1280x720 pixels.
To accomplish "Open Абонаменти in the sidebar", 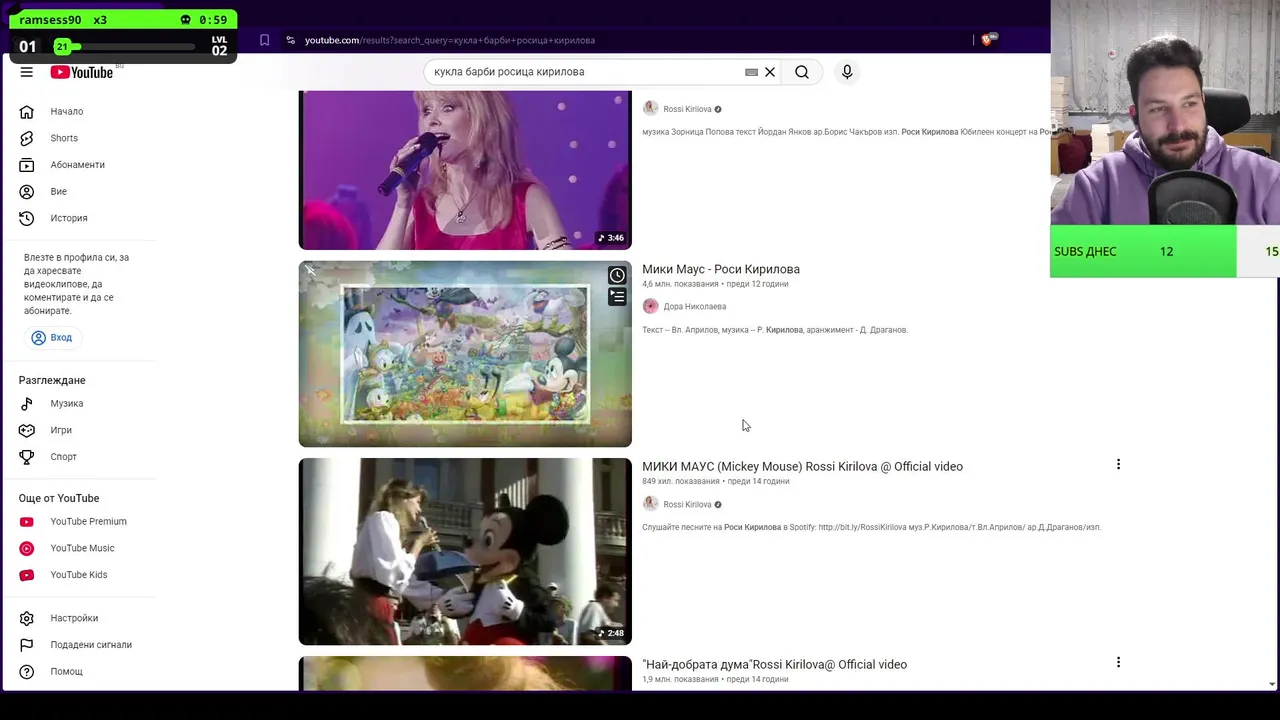I will [78, 164].
